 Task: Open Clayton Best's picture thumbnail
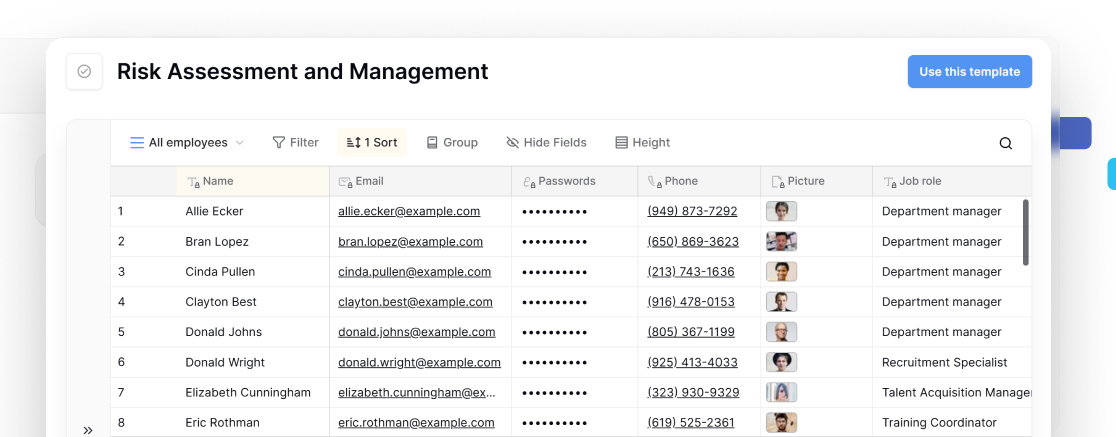pyautogui.click(x=781, y=302)
